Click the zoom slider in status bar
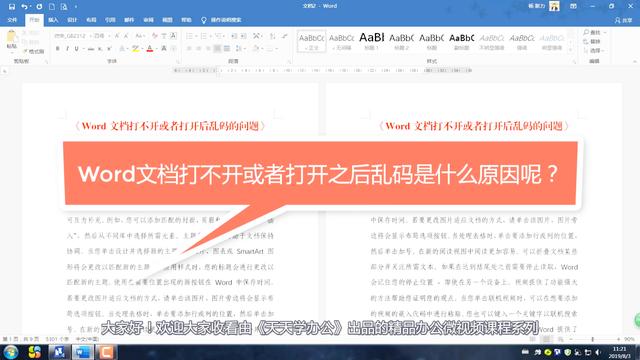This screenshot has width=640, height=360. click(x=593, y=339)
